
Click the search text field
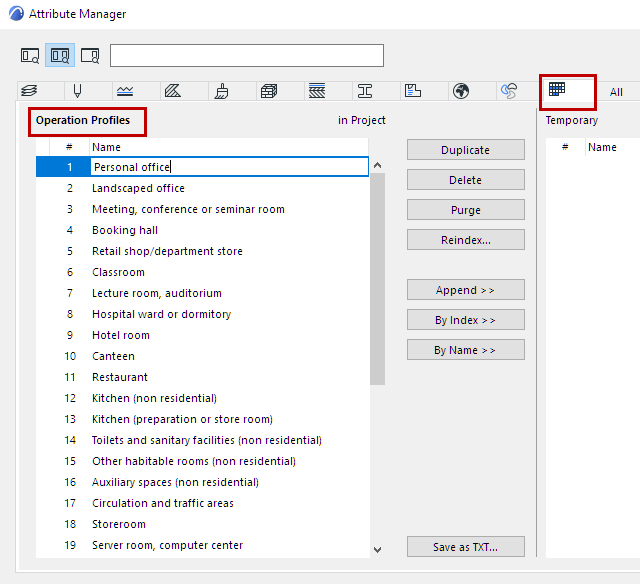tap(247, 56)
